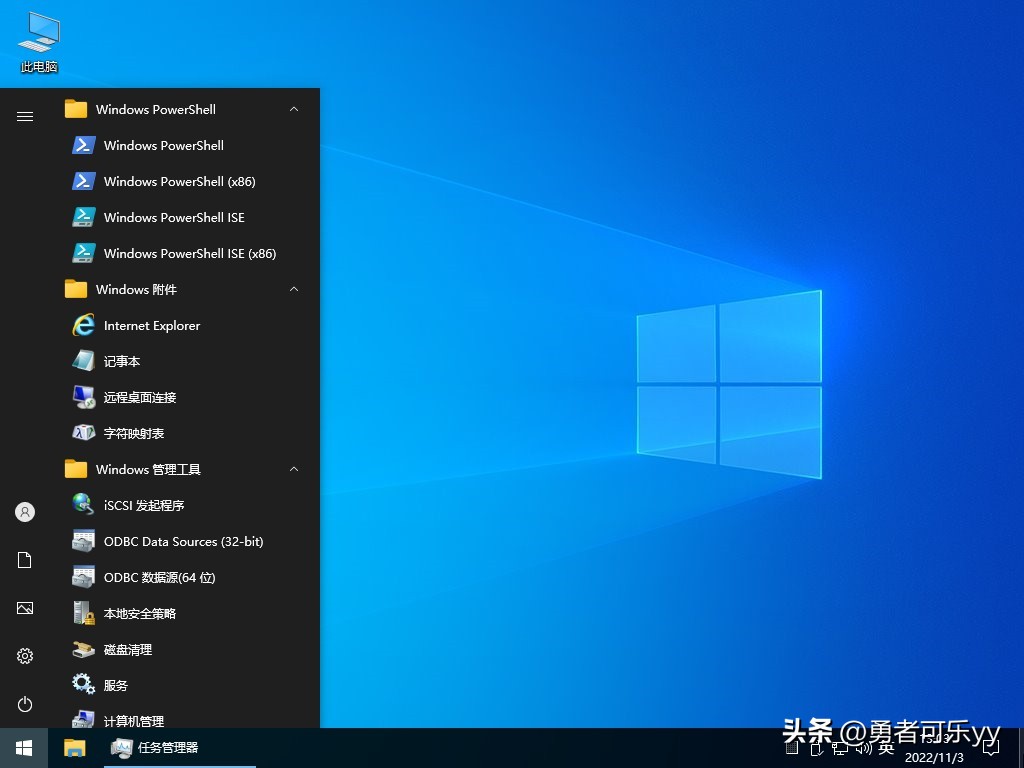Collapse the Windows PowerShell folder
The height and width of the screenshot is (768, 1024).
click(294, 109)
